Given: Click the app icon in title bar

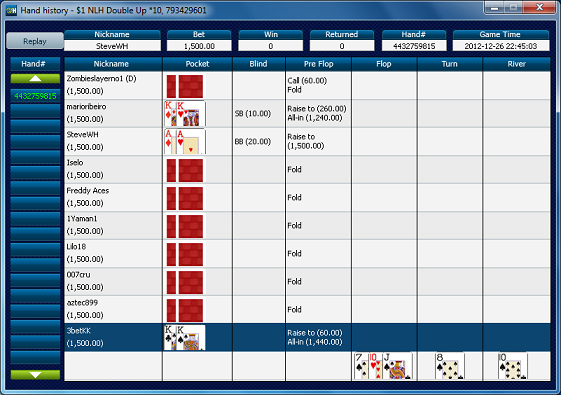Looking at the screenshot, I should (x=11, y=10).
